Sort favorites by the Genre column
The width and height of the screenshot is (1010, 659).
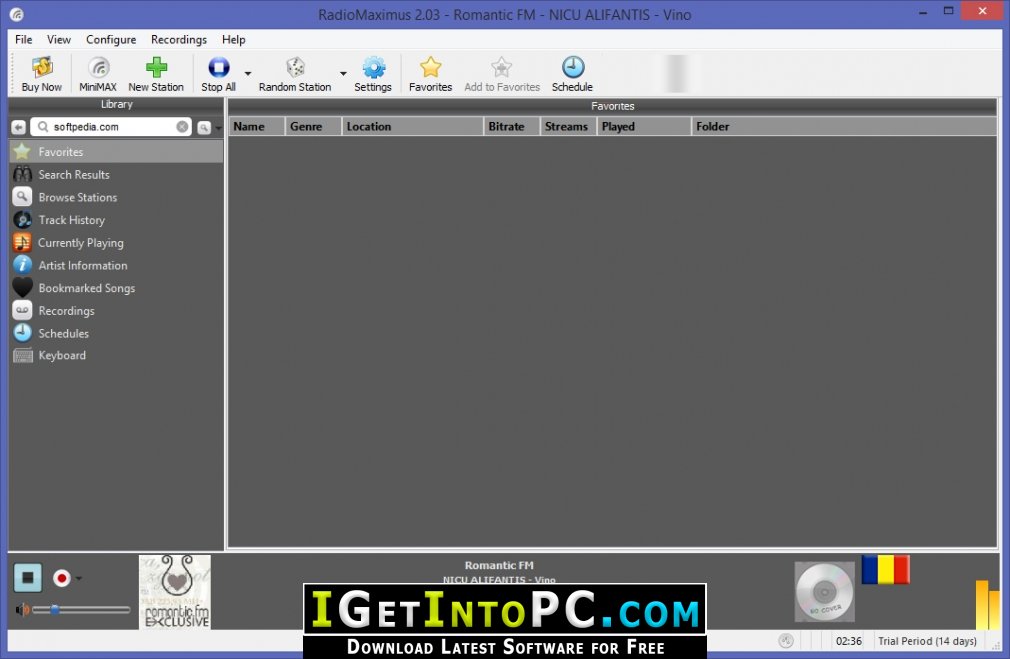pyautogui.click(x=313, y=126)
